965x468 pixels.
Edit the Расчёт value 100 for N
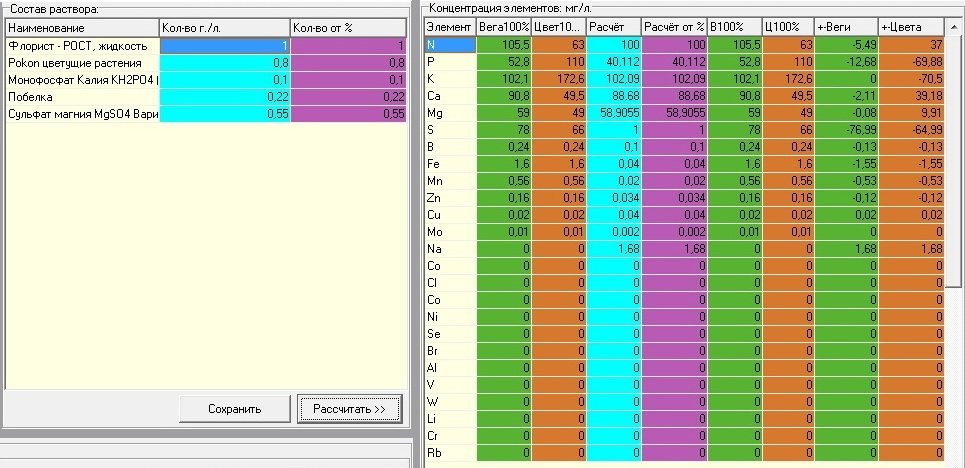[614, 45]
